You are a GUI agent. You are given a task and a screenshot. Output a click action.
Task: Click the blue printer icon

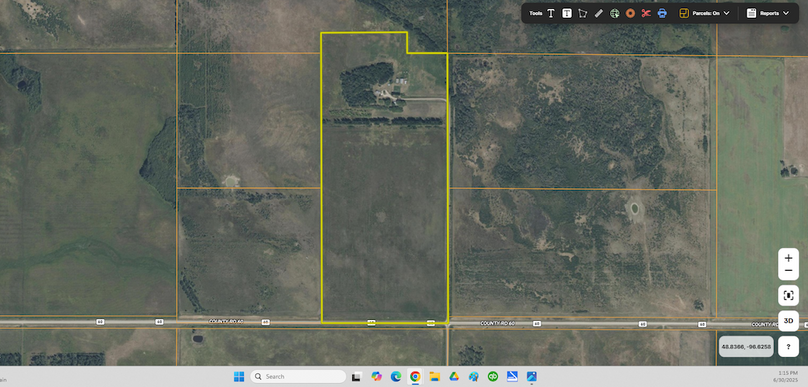point(662,13)
